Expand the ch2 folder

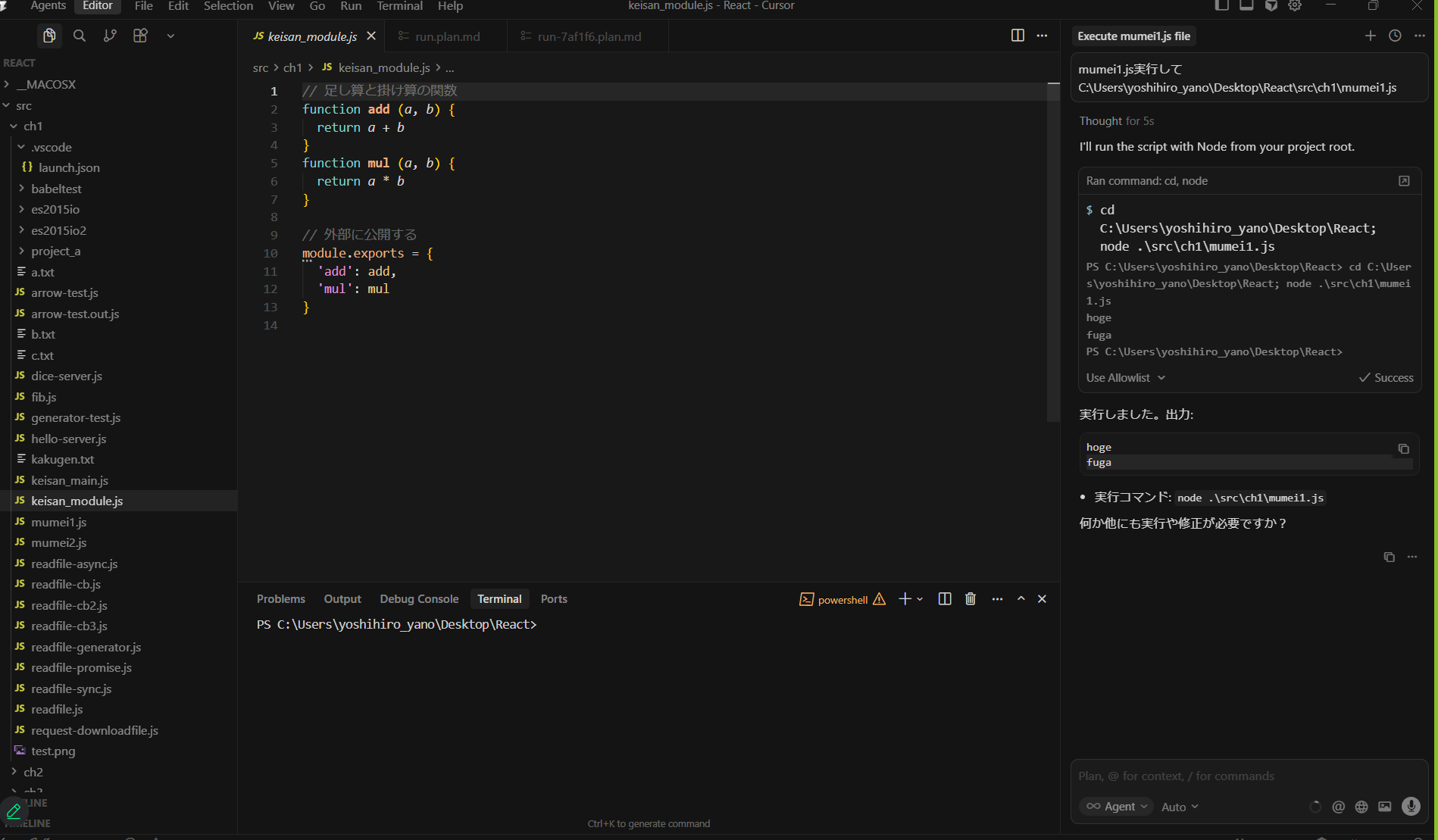click(x=34, y=771)
